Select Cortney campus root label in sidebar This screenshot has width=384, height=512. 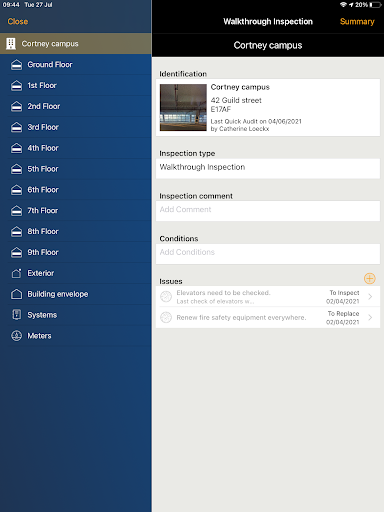50,44
